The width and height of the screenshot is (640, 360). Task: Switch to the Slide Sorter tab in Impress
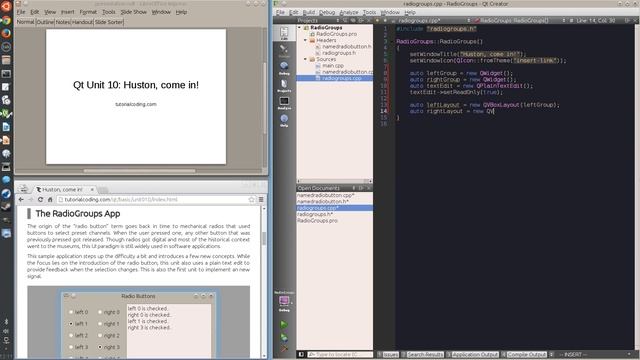[109, 22]
